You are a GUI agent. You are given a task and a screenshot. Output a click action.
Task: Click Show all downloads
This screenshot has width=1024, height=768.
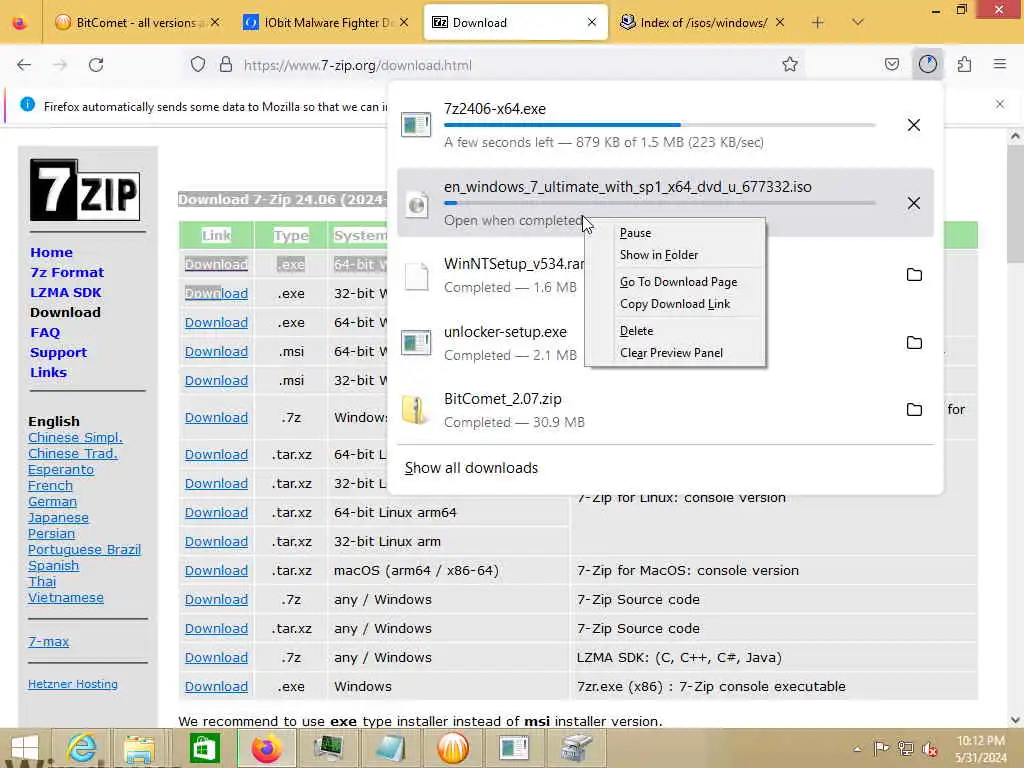coord(471,468)
